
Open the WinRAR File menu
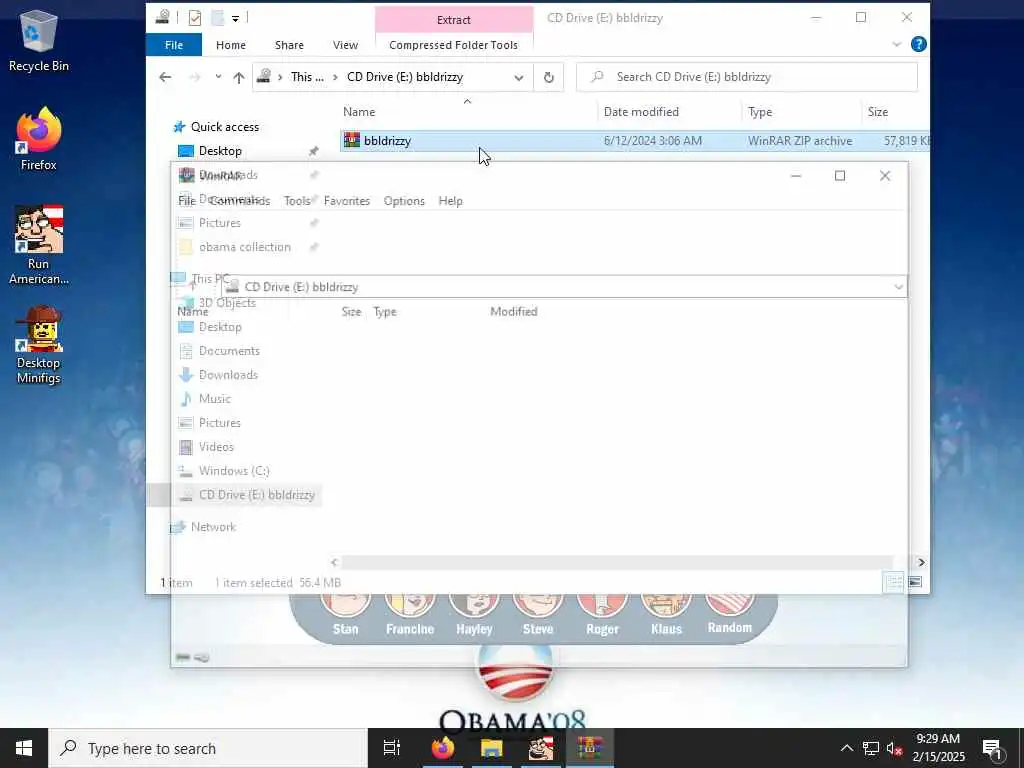click(187, 201)
